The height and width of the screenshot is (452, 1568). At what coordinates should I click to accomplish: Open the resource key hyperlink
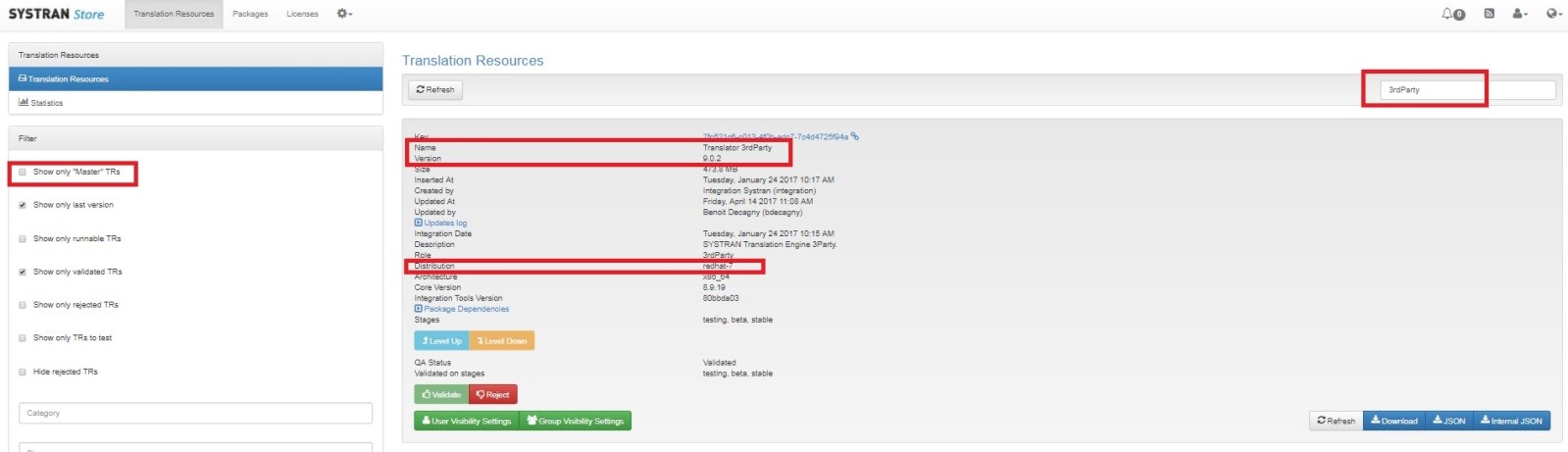pyautogui.click(x=775, y=136)
